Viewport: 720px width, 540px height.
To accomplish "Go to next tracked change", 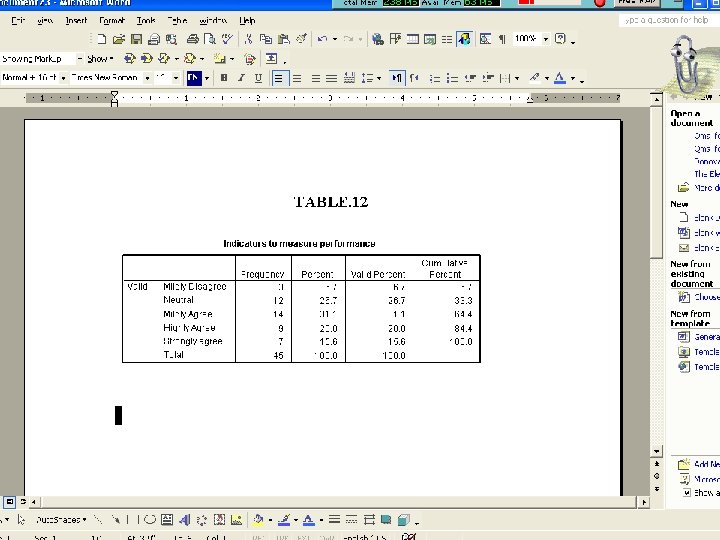I will [146, 58].
